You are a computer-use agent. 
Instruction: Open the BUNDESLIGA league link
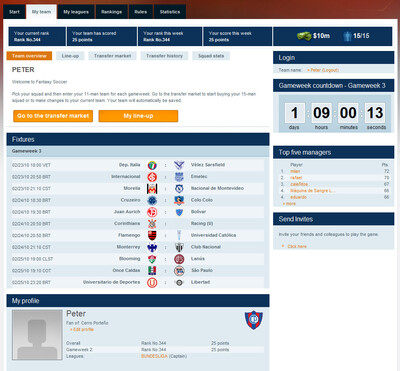pyautogui.click(x=154, y=356)
